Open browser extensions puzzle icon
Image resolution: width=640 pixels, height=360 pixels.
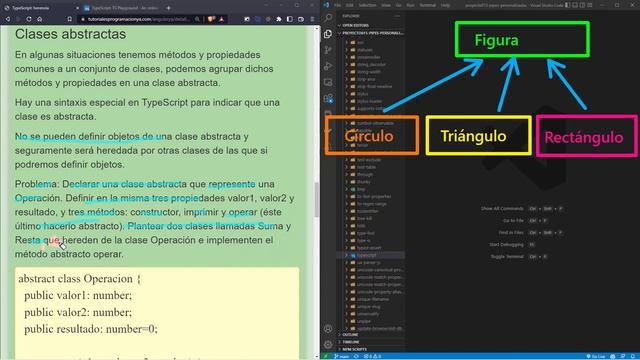tap(279, 19)
